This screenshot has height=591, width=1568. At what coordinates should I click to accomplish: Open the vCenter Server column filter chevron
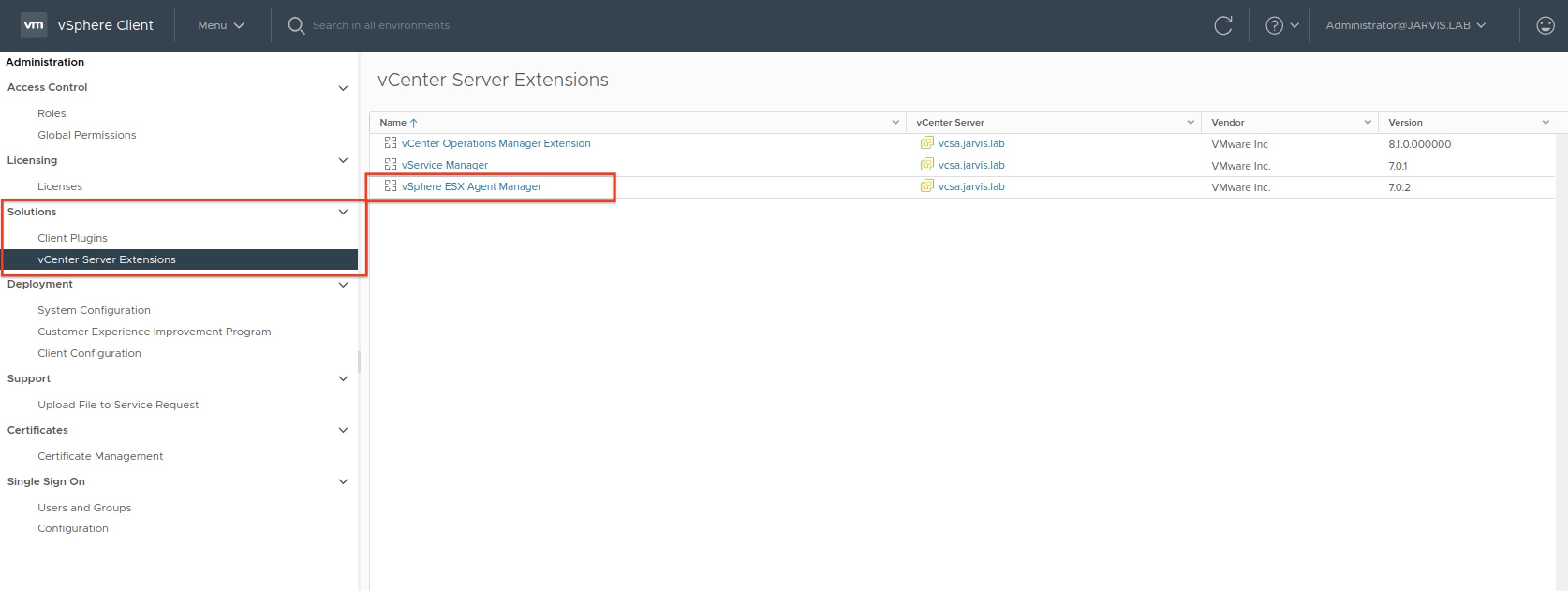click(1190, 122)
